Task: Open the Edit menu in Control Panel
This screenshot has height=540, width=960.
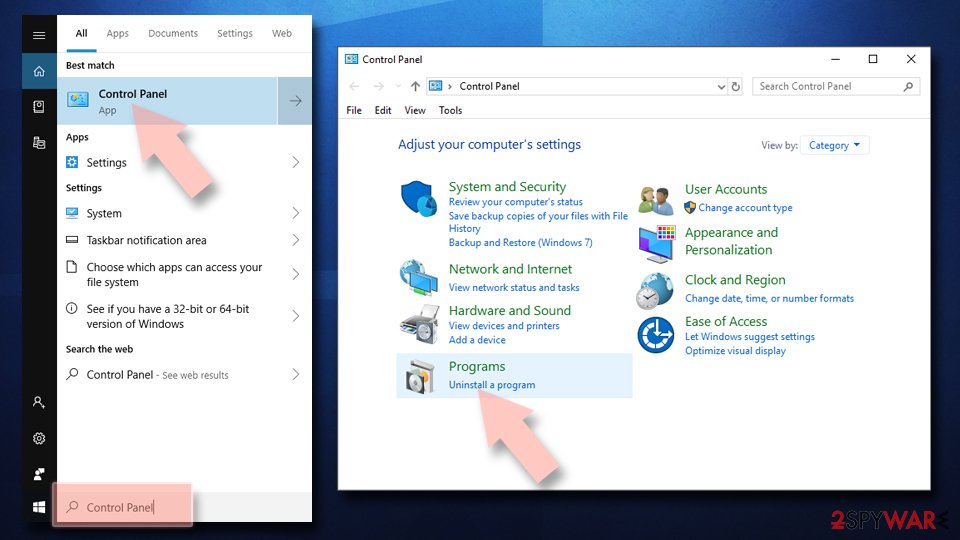Action: pos(383,110)
